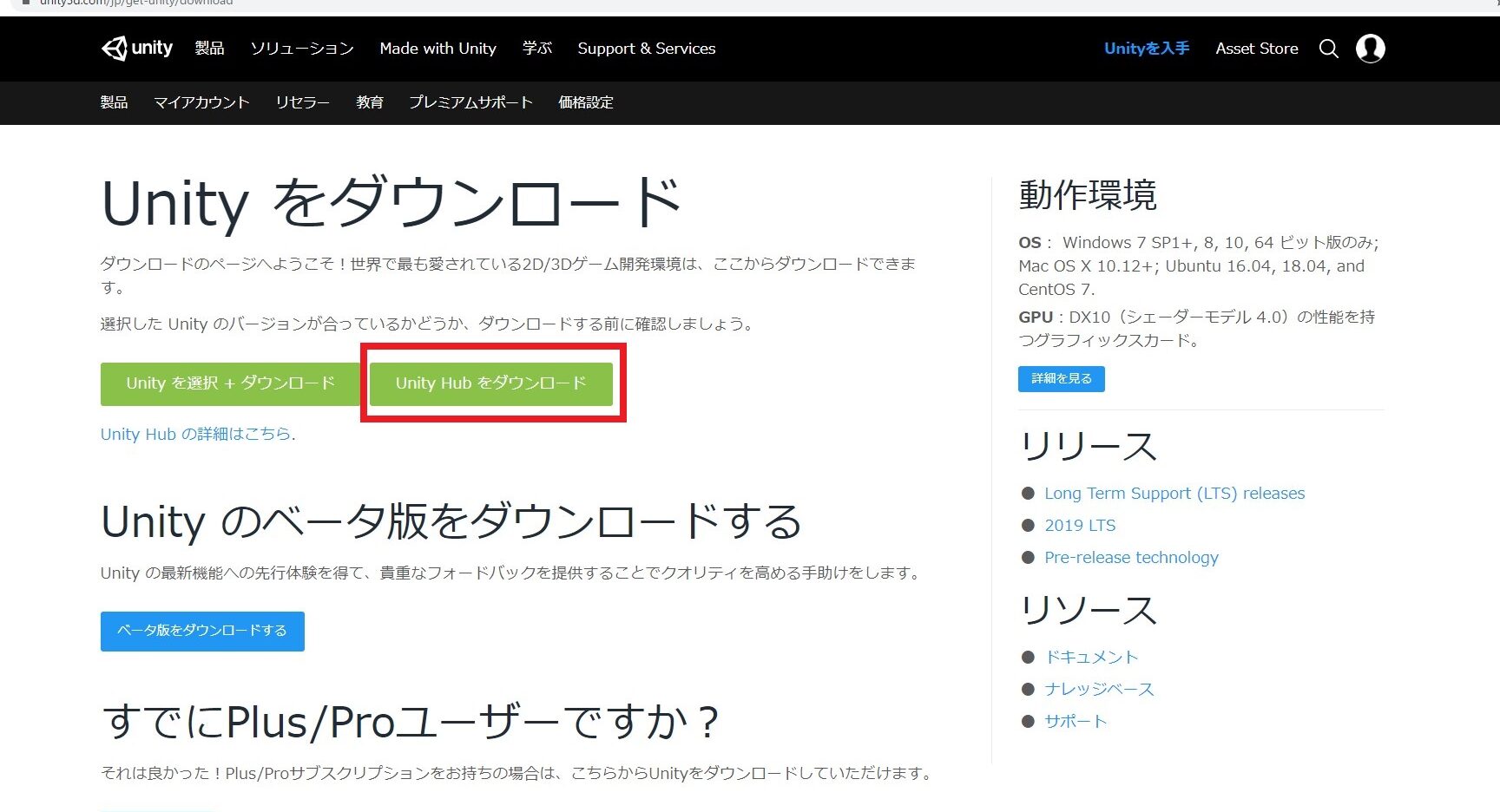This screenshot has height=812, width=1500.
Task: Select 教育 in sub-navigation
Action: [370, 102]
